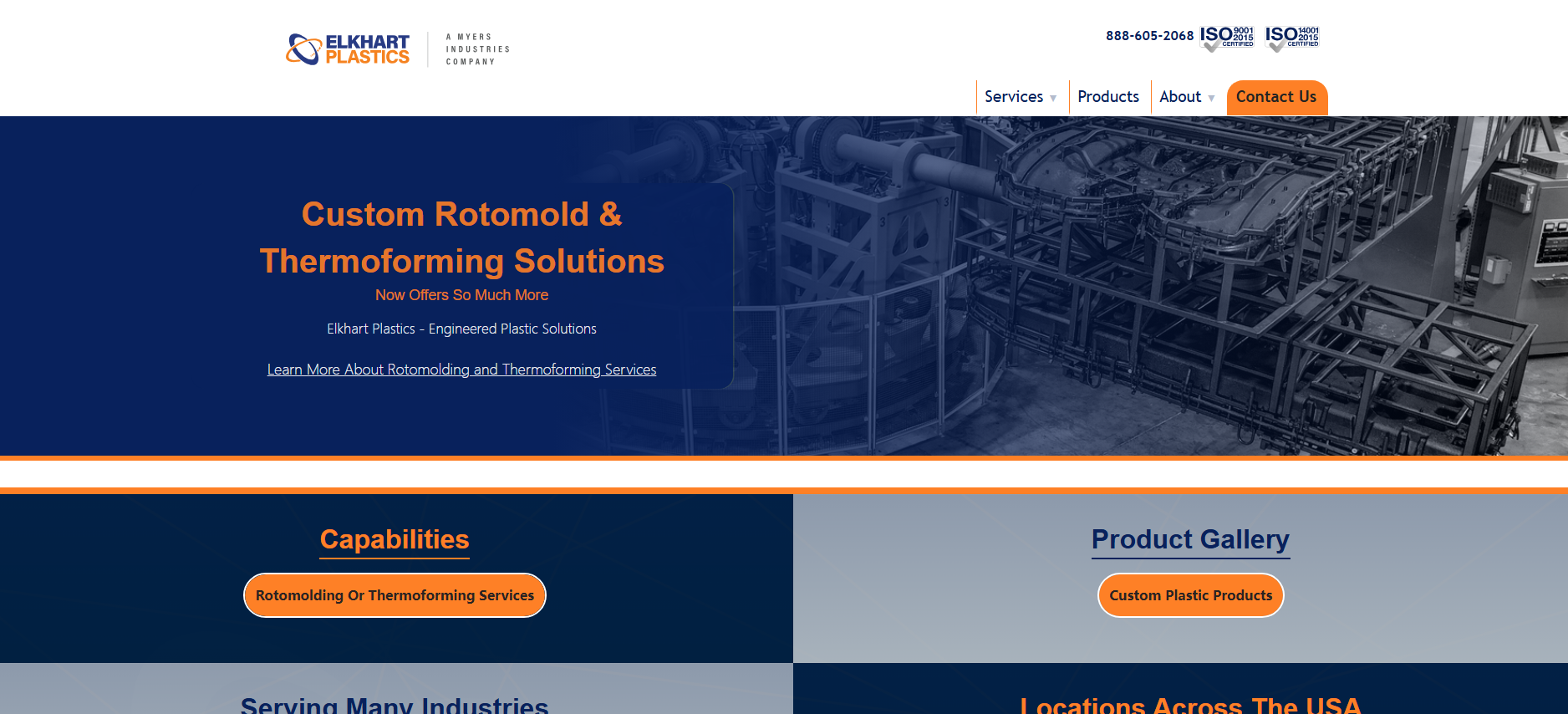Select the Serving Many Industries heading
Viewport: 1568px width, 714px height.
[395, 704]
